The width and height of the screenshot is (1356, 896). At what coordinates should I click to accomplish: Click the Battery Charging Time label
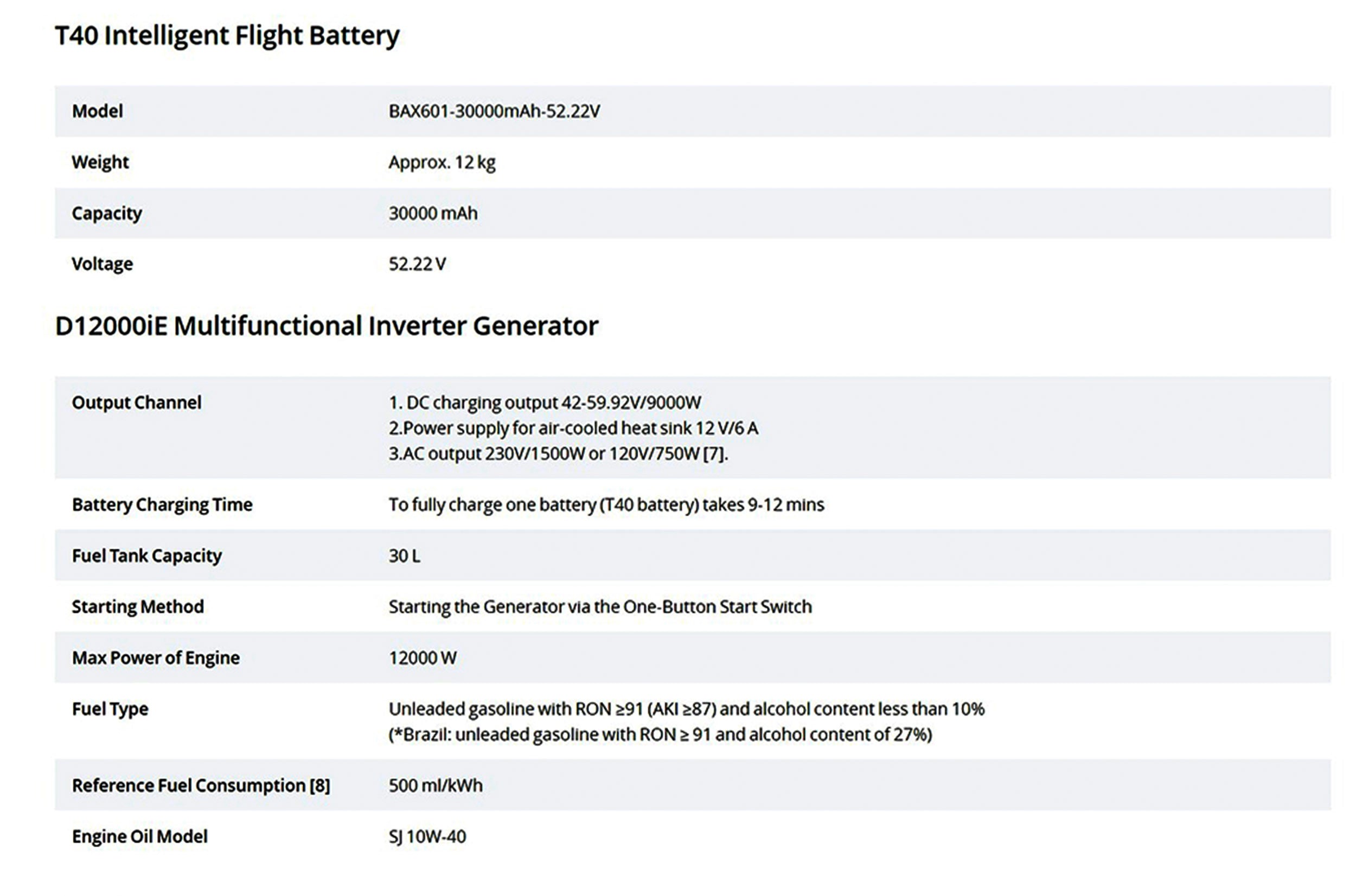pyautogui.click(x=162, y=504)
